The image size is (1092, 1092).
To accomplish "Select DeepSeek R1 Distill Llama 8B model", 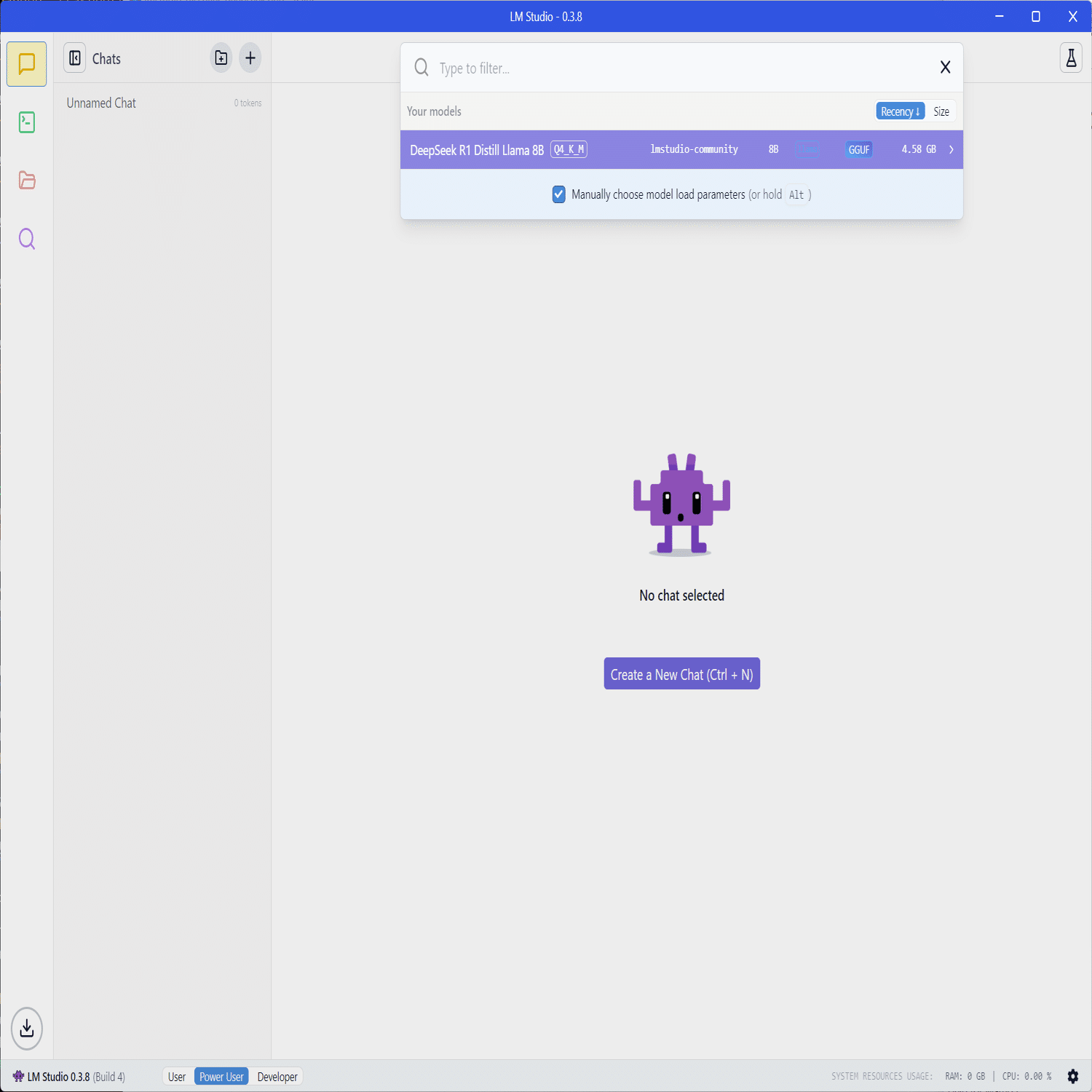I will tap(681, 150).
